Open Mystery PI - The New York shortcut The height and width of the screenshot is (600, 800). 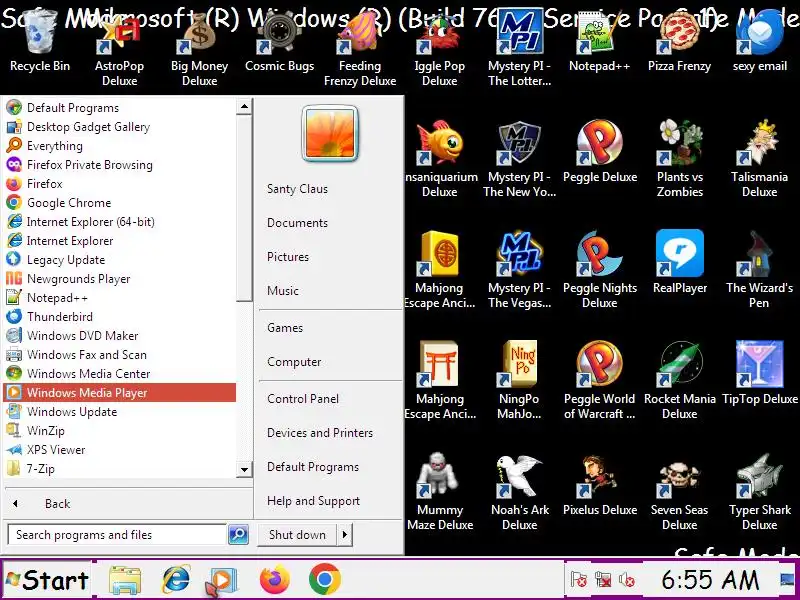pyautogui.click(x=519, y=159)
